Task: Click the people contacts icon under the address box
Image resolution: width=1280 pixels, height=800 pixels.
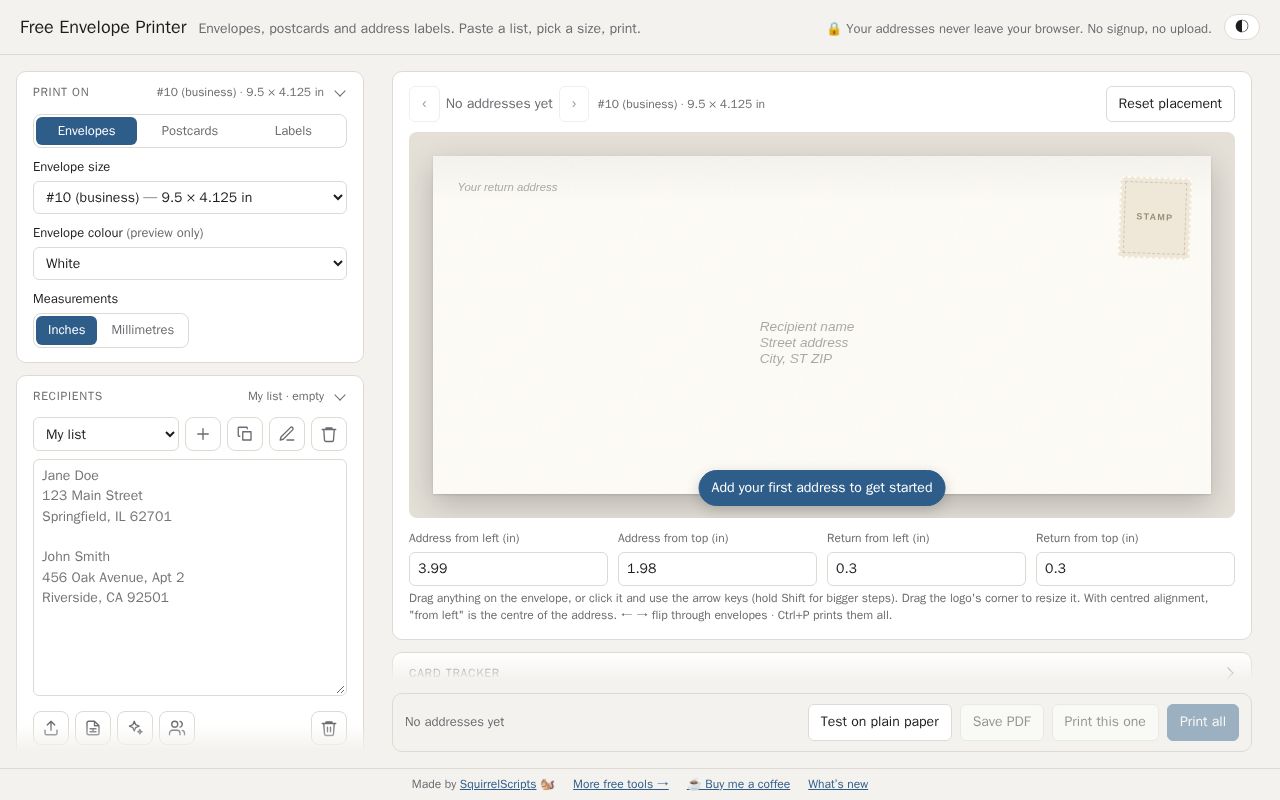Action: [177, 728]
